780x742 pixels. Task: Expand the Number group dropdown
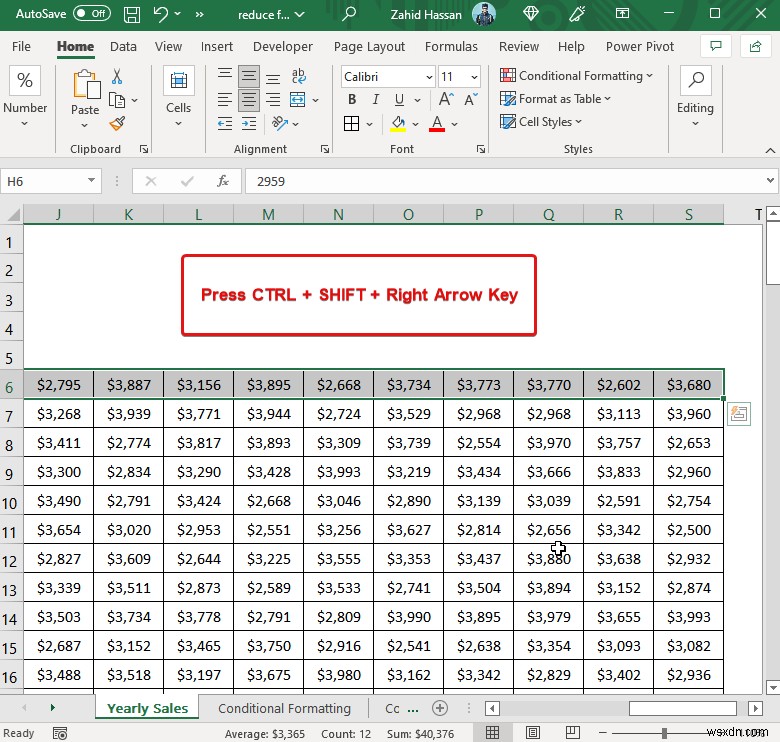[25, 123]
